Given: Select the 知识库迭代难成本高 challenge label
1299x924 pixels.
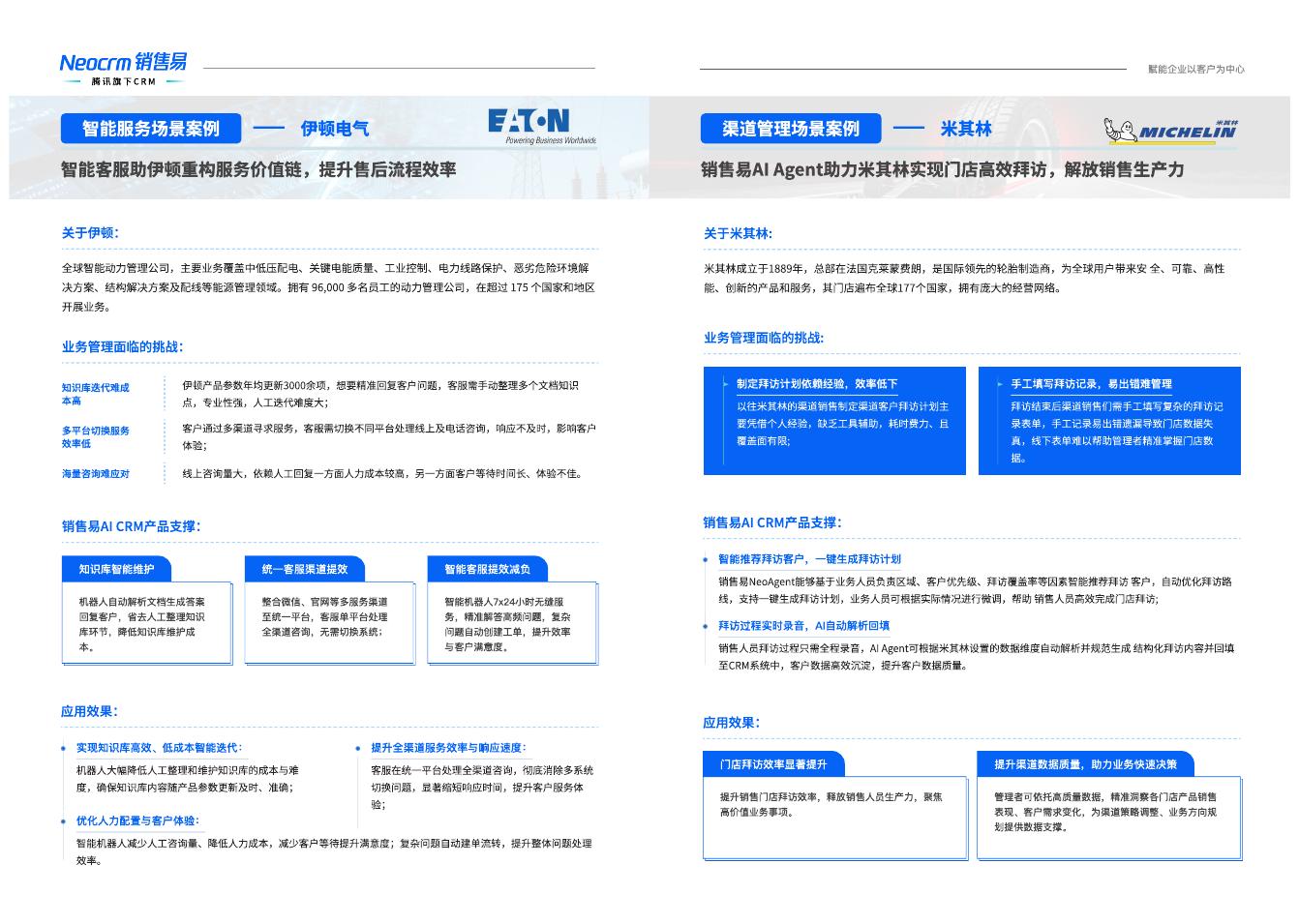Looking at the screenshot, I should 95,394.
